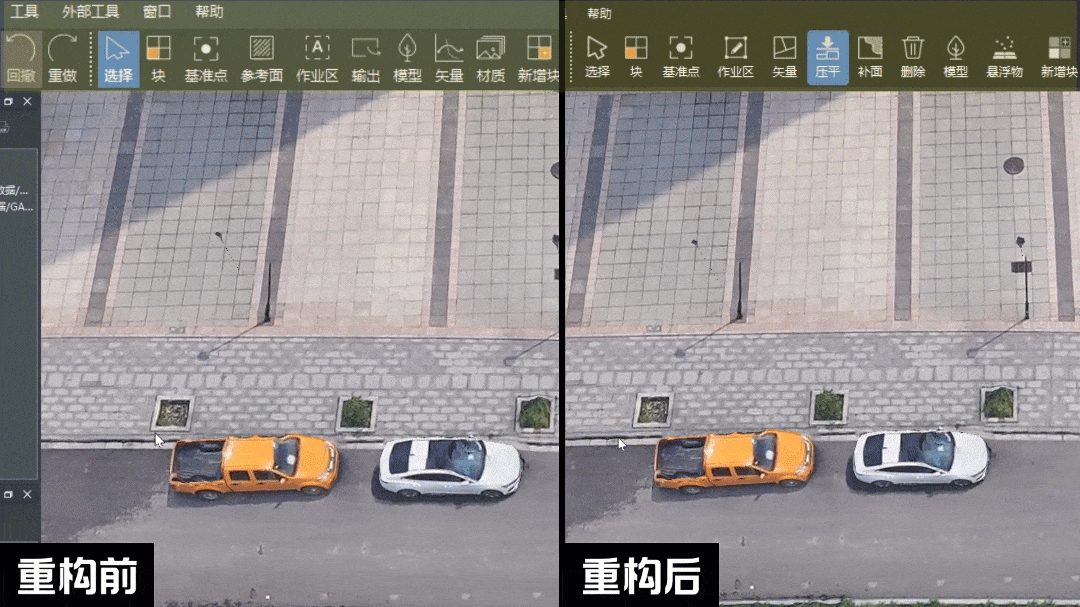Open the 窗口 menu
Viewport: 1080px width, 607px height.
(x=157, y=12)
